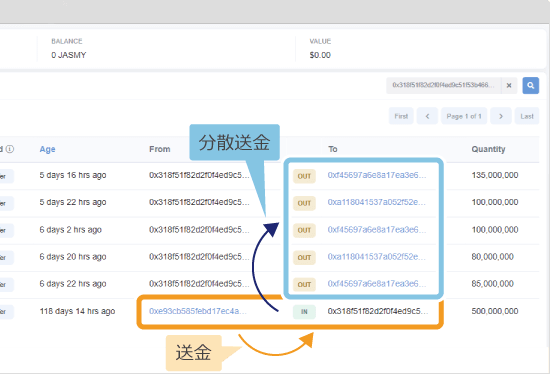This screenshot has width=550, height=374.
Task: Click the info icon beside the method column
Action: click(10, 149)
